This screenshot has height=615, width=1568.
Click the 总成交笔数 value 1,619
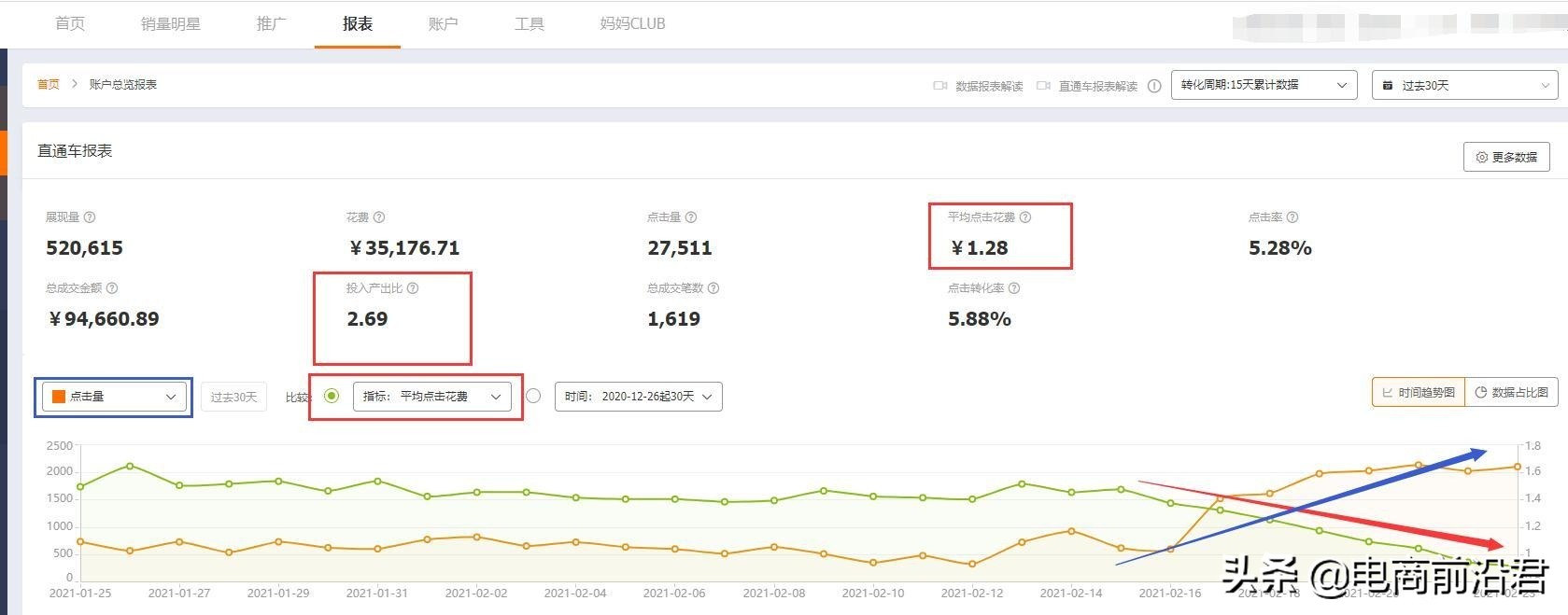click(x=673, y=319)
